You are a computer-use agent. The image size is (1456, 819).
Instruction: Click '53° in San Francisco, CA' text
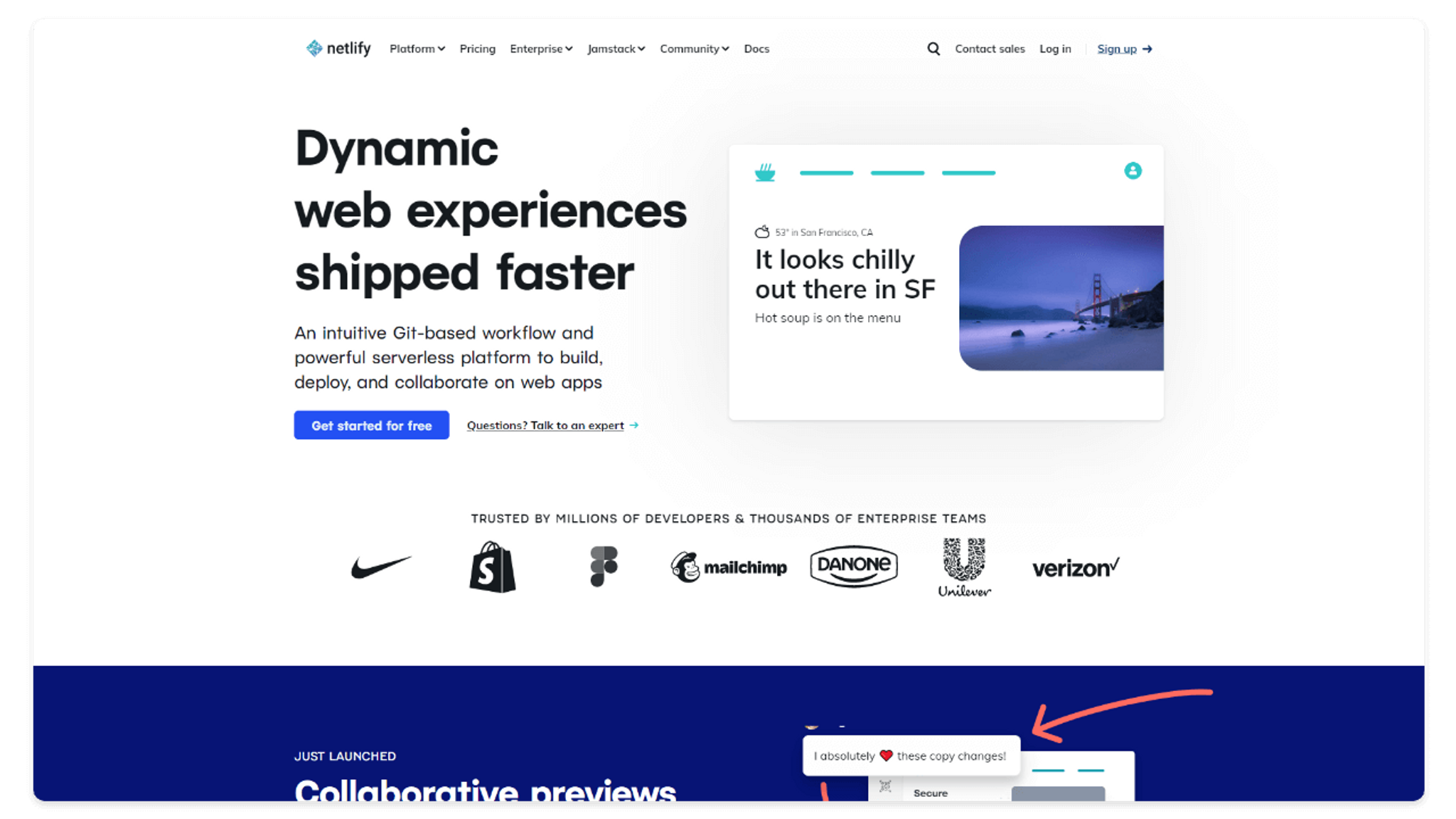(x=824, y=232)
